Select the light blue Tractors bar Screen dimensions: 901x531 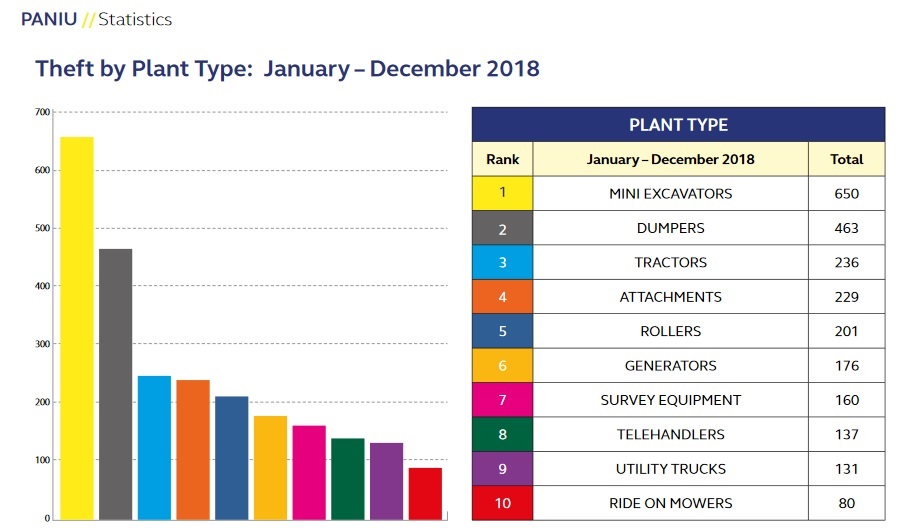pos(154,447)
